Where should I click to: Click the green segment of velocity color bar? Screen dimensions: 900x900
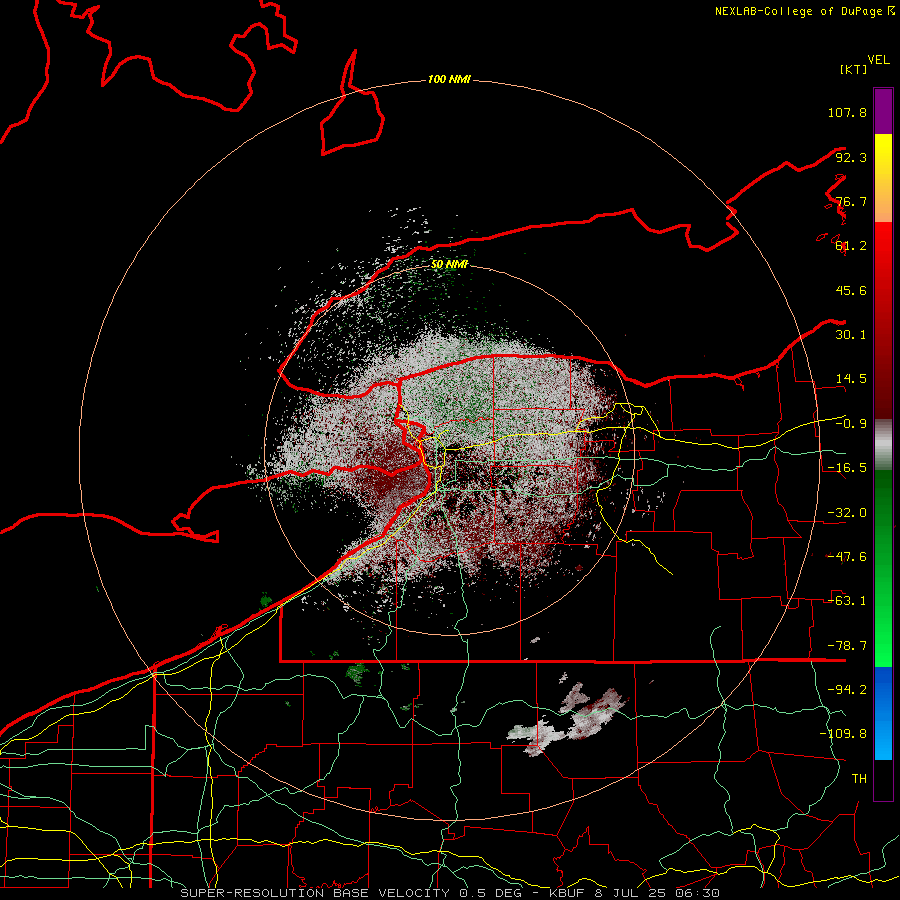[883, 568]
